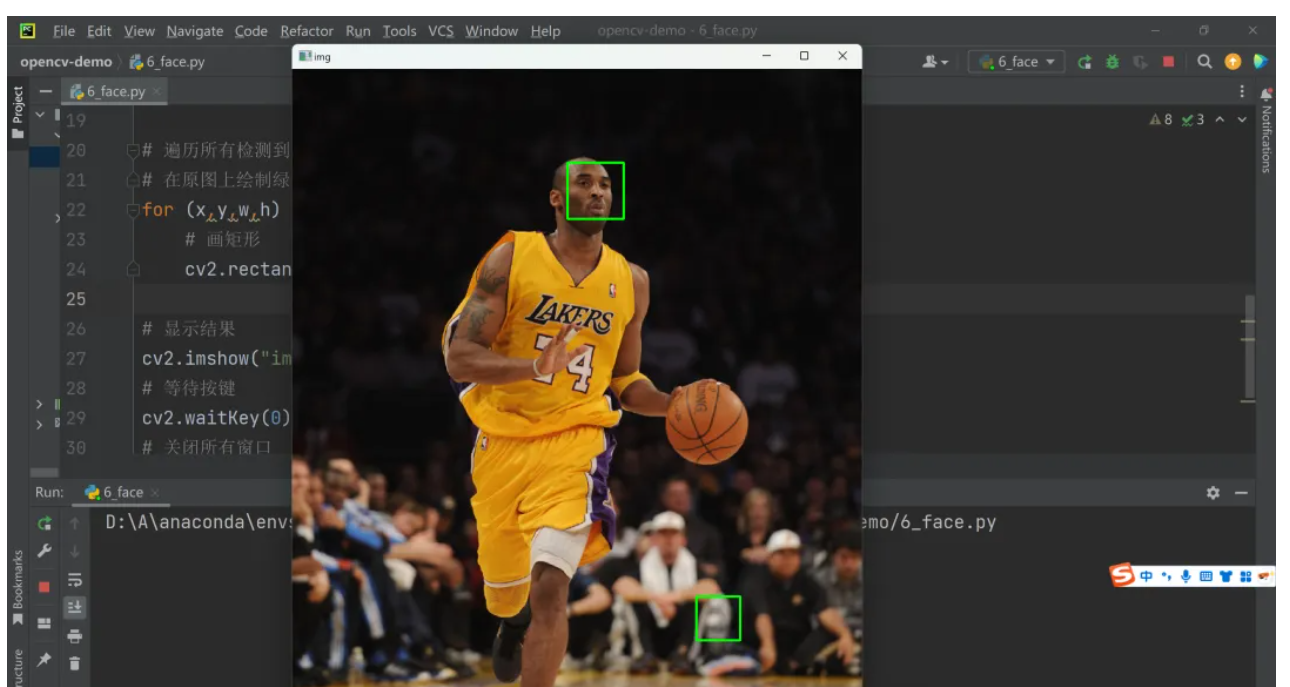Open the editor tabs three-dot menu
The width and height of the screenshot is (1290, 687).
[x=1243, y=92]
